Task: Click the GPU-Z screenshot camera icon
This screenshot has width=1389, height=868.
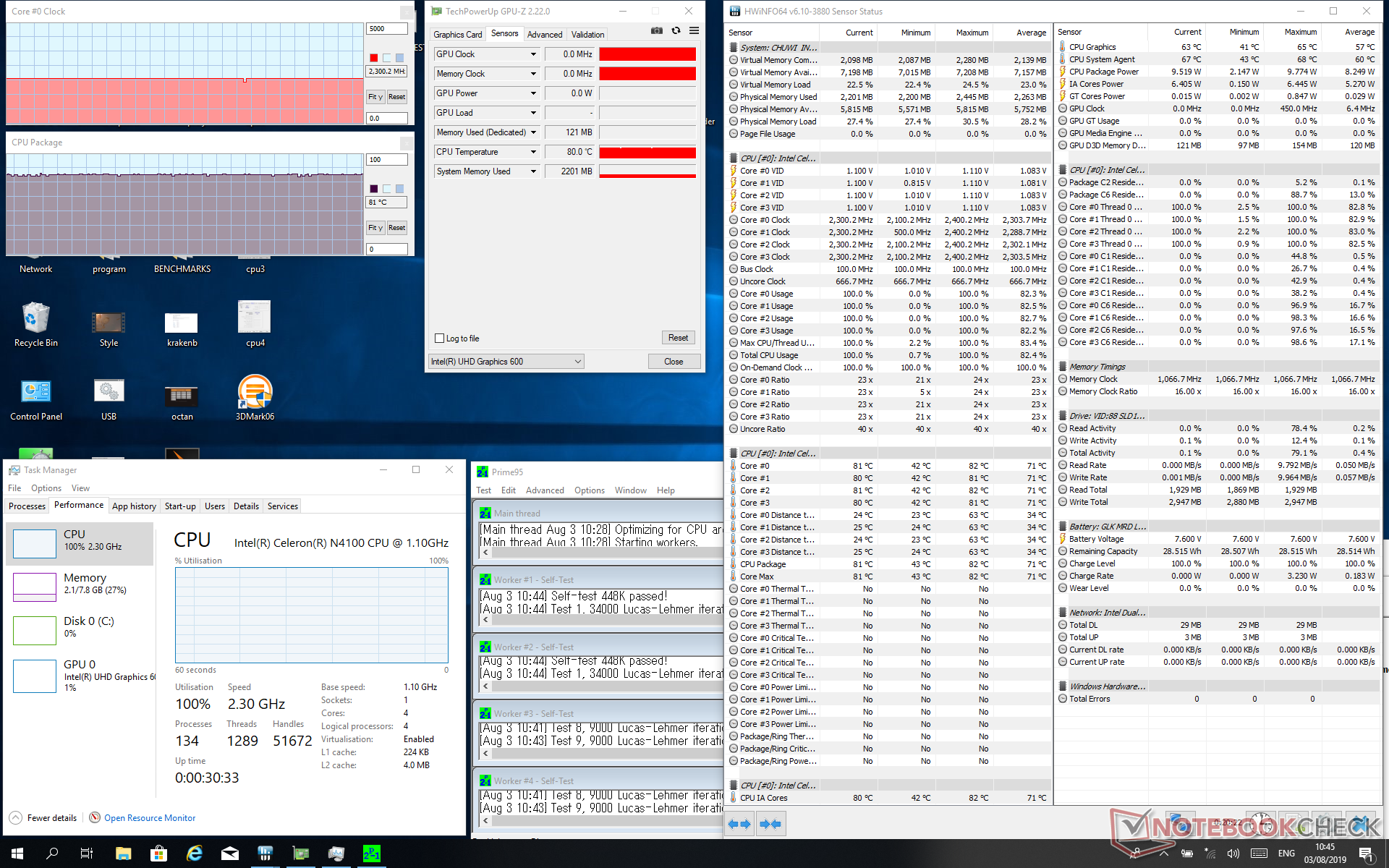Action: [x=656, y=30]
